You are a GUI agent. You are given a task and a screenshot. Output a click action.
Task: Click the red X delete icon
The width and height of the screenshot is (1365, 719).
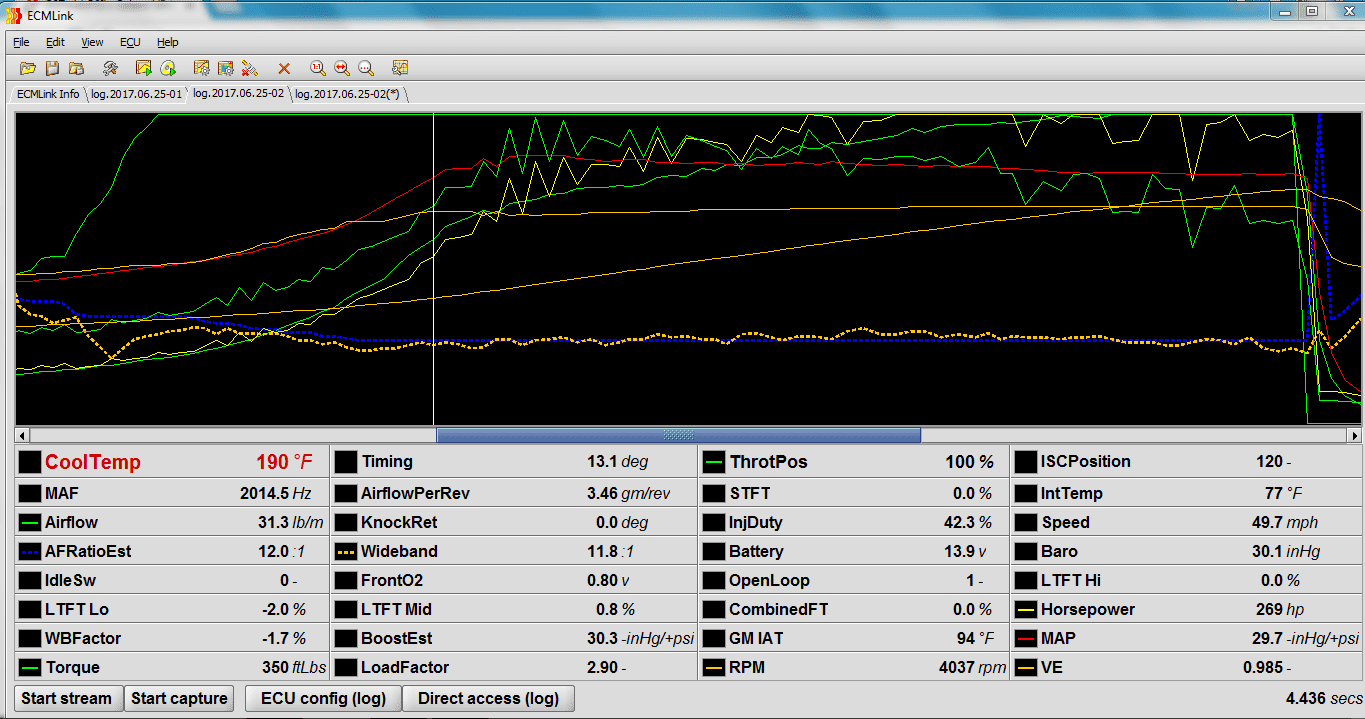pos(284,68)
